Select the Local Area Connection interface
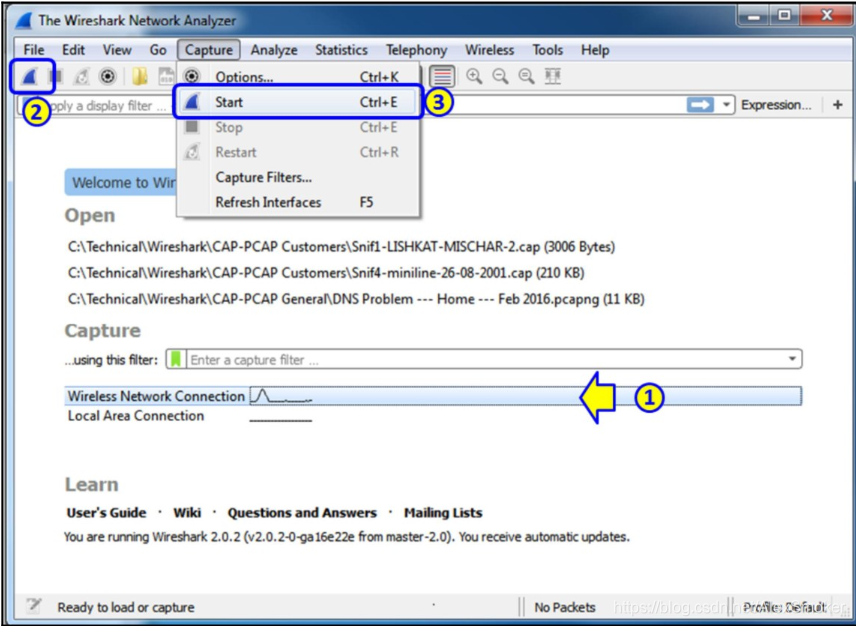The width and height of the screenshot is (856, 626). click(433, 416)
